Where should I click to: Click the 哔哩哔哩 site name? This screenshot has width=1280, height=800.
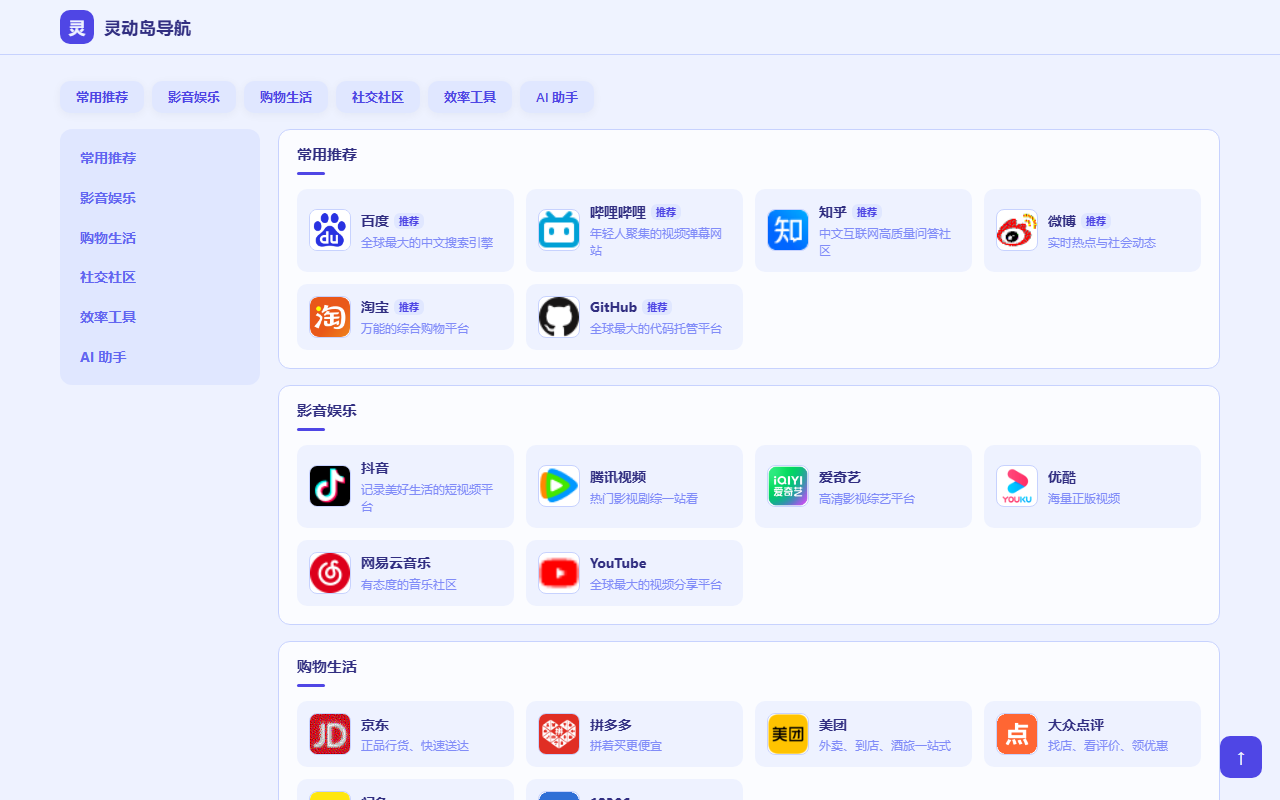pos(618,212)
